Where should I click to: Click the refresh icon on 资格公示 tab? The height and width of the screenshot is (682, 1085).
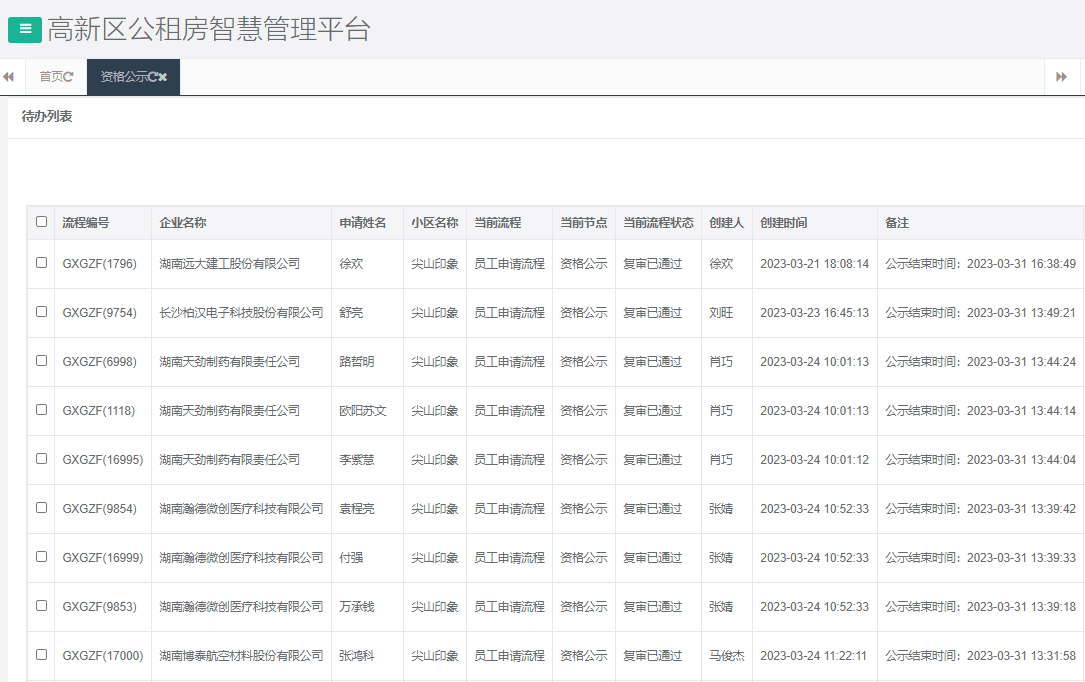coord(153,76)
